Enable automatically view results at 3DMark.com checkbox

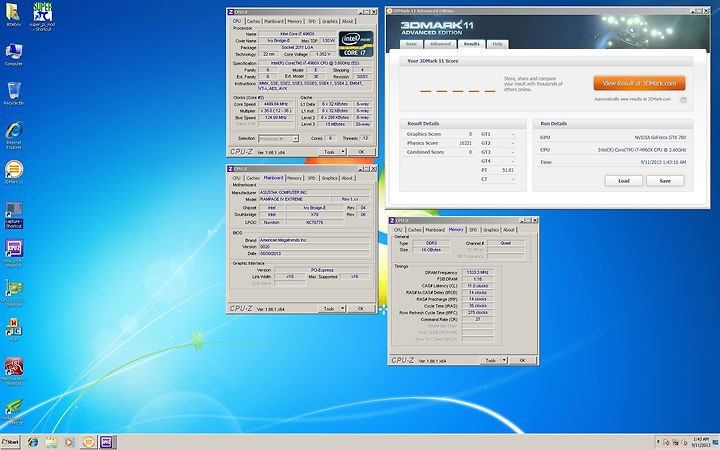[683, 100]
